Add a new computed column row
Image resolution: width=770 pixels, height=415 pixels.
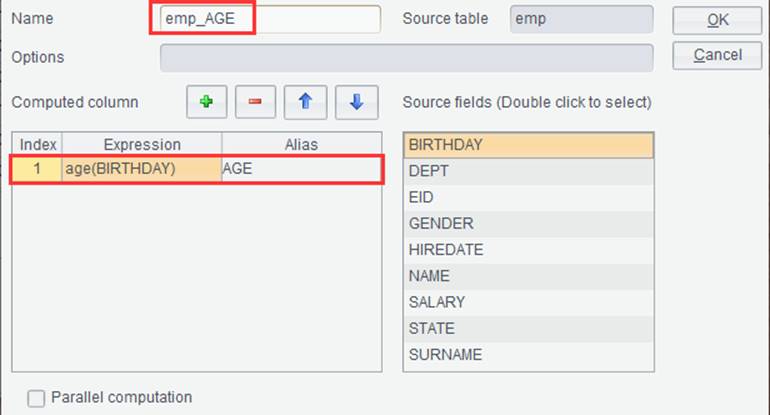[x=206, y=102]
